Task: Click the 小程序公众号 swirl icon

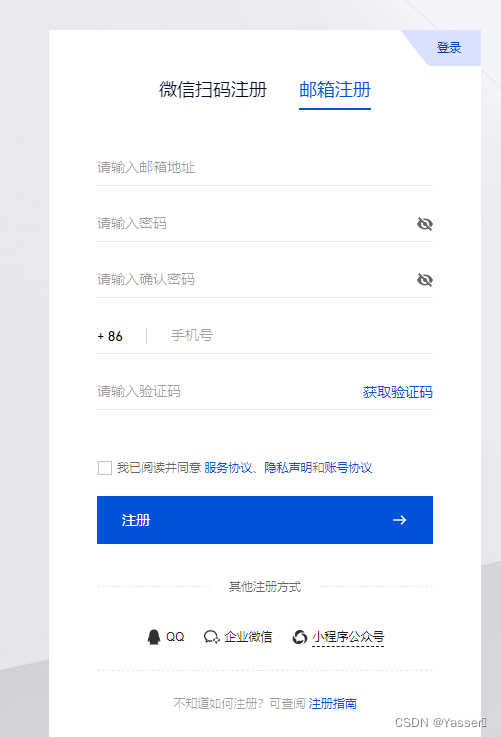Action: tap(300, 637)
